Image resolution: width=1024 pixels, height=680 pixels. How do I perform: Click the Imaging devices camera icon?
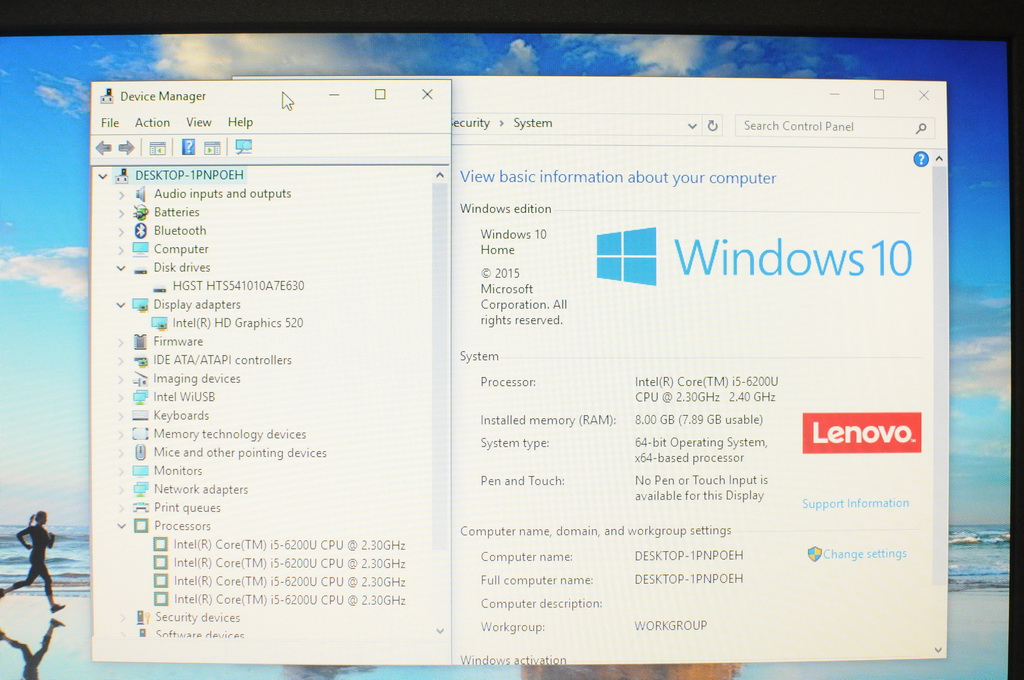pos(140,379)
